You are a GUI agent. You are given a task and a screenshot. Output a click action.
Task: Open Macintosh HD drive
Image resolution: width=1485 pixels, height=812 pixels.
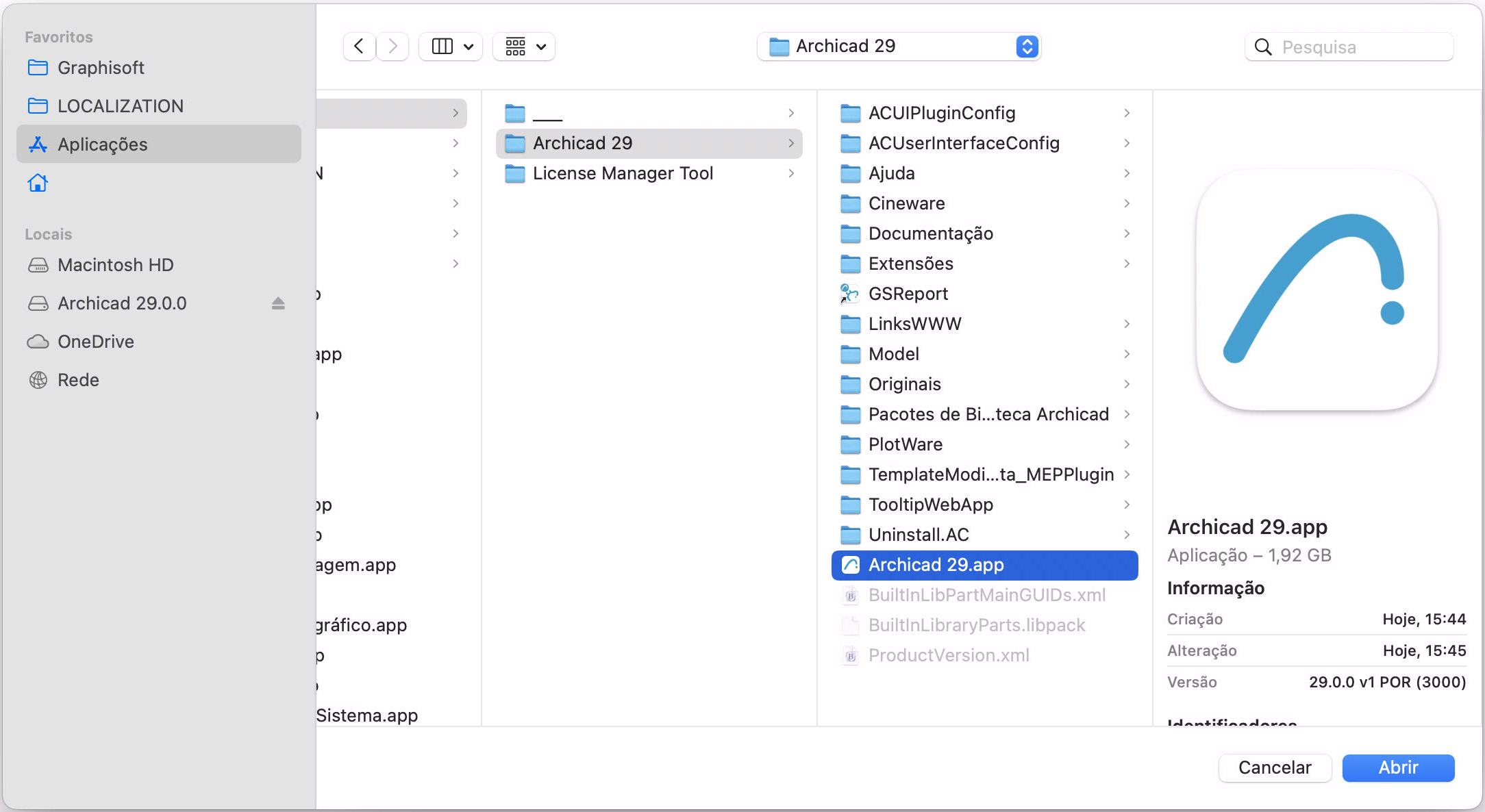coord(115,265)
